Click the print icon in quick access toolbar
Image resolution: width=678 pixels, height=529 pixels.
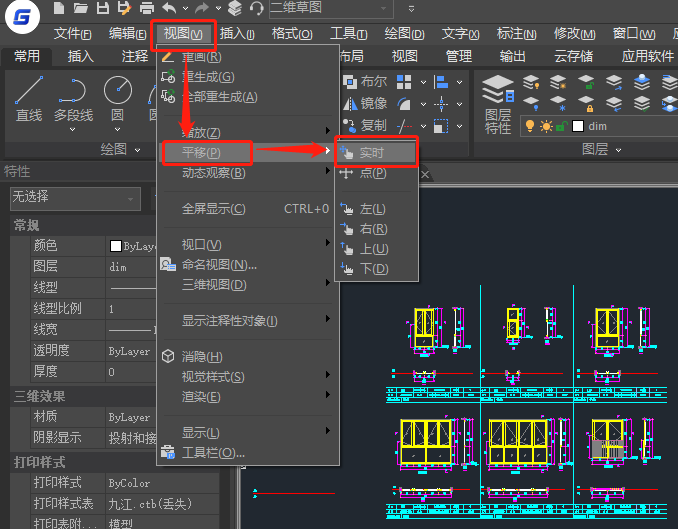(x=147, y=8)
